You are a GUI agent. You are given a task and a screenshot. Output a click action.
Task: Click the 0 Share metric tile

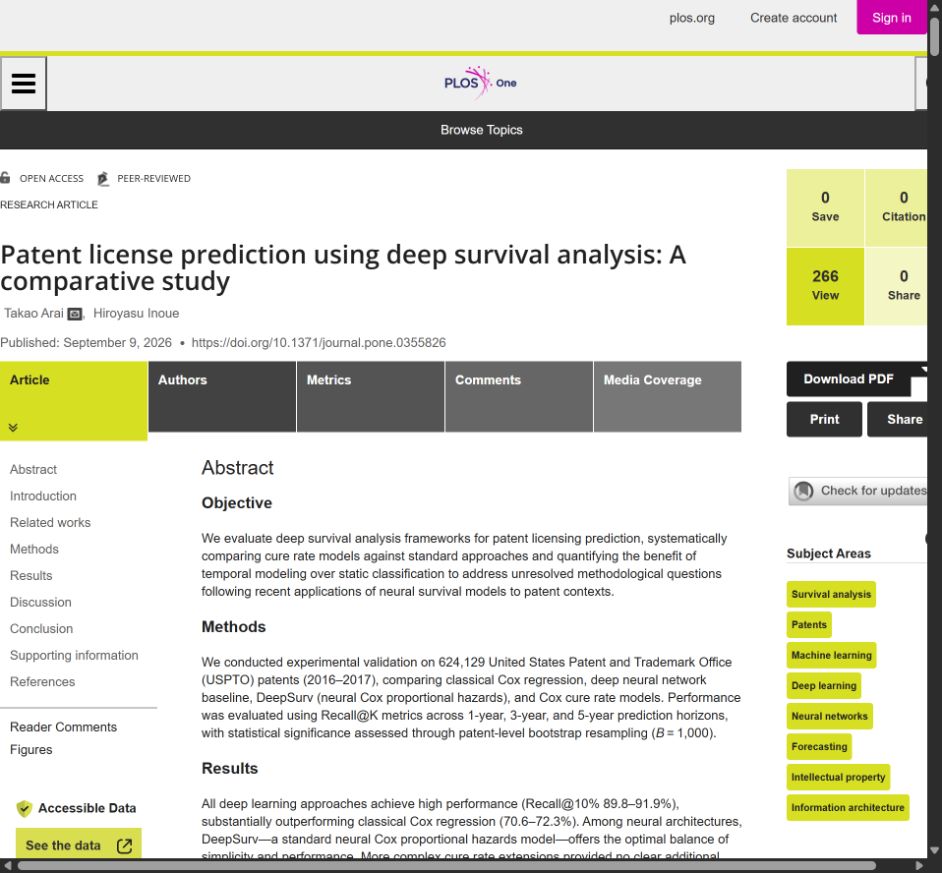[896, 286]
